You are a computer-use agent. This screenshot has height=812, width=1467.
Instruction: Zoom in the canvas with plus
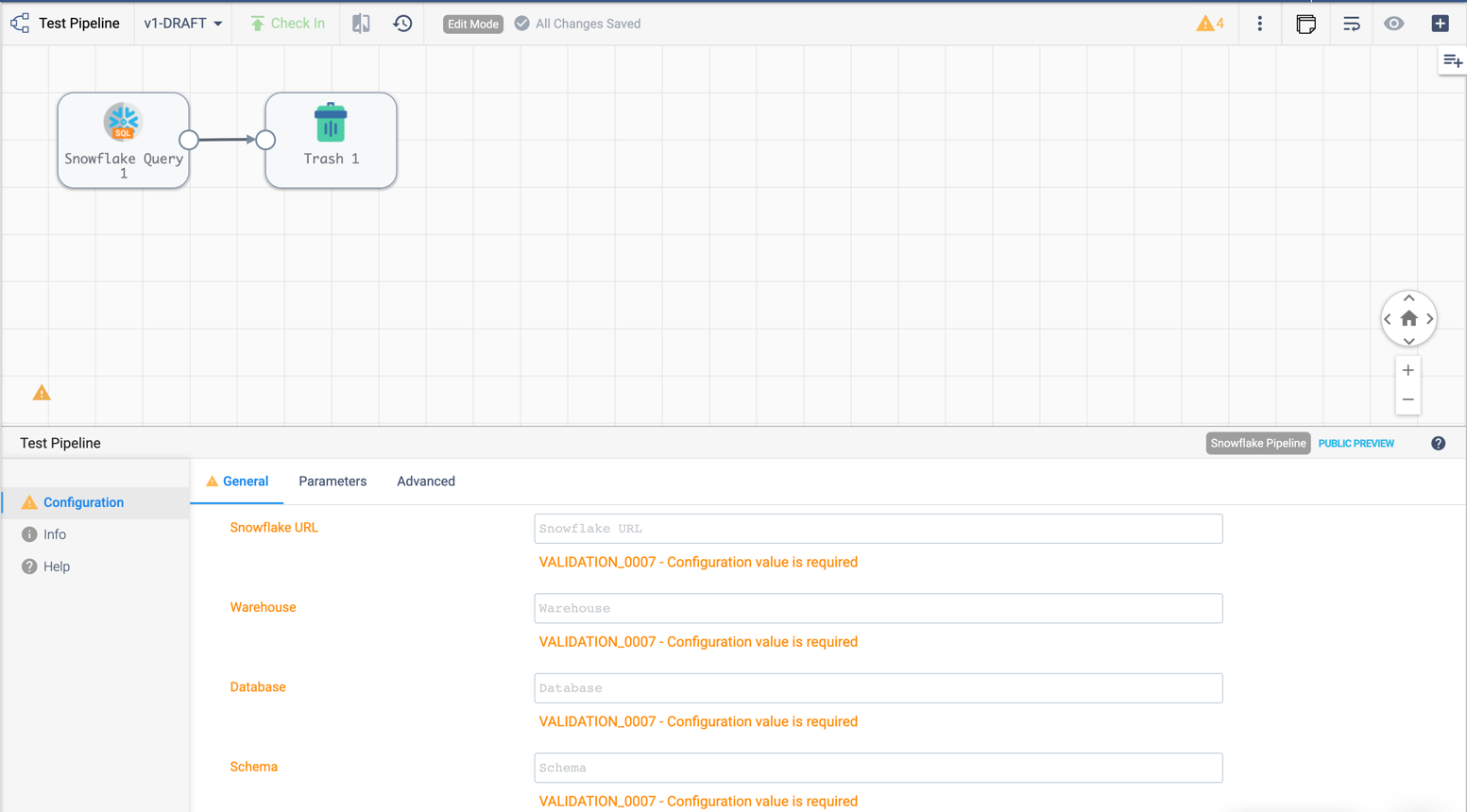[1407, 371]
